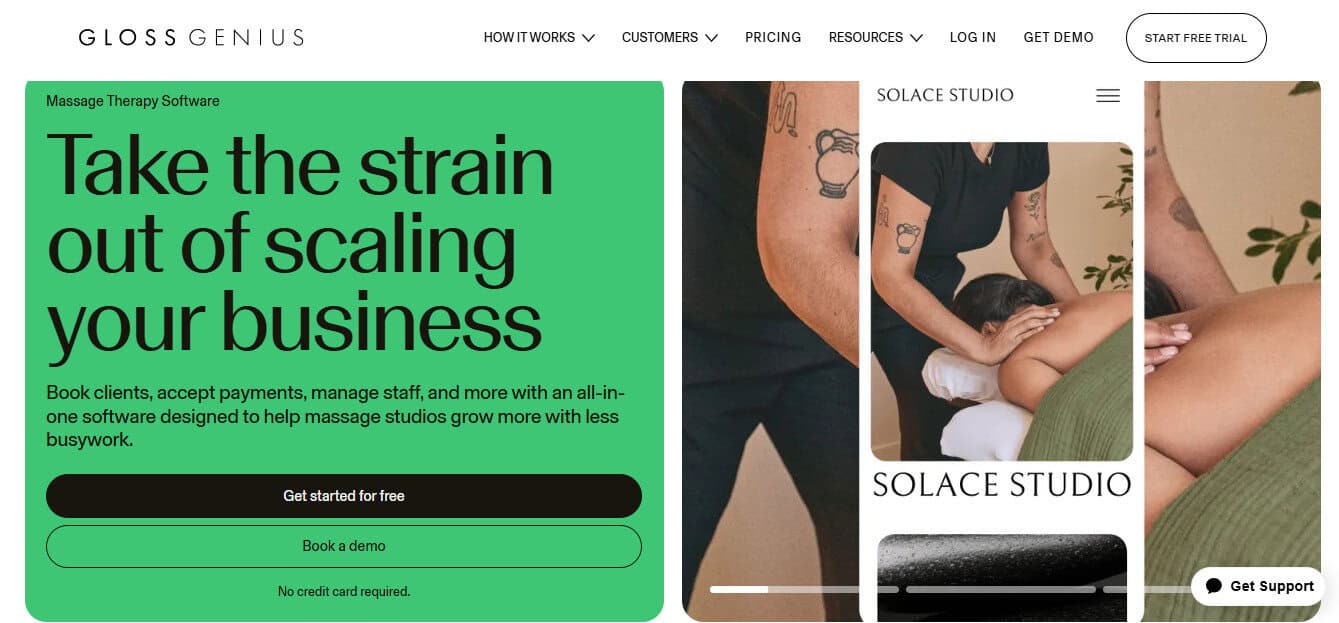Jump to the third carousel progress segment
The width and height of the screenshot is (1339, 623).
click(x=1147, y=589)
